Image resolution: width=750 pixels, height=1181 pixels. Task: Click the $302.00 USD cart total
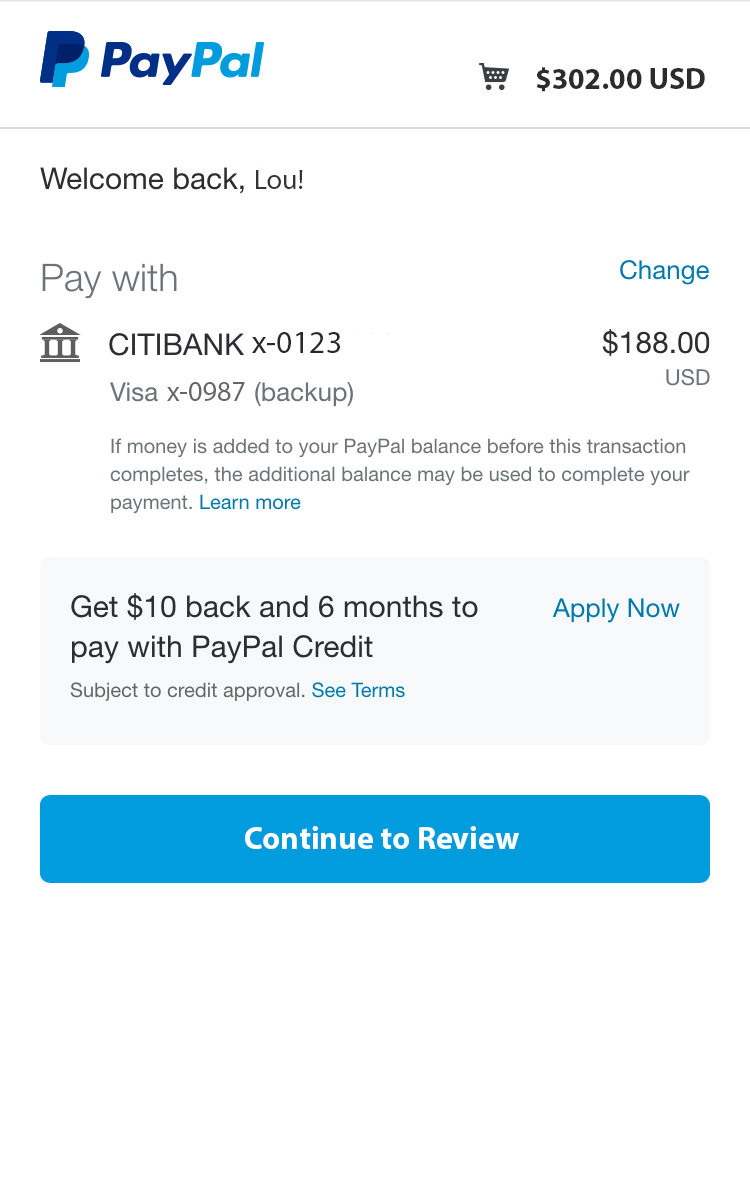(620, 79)
